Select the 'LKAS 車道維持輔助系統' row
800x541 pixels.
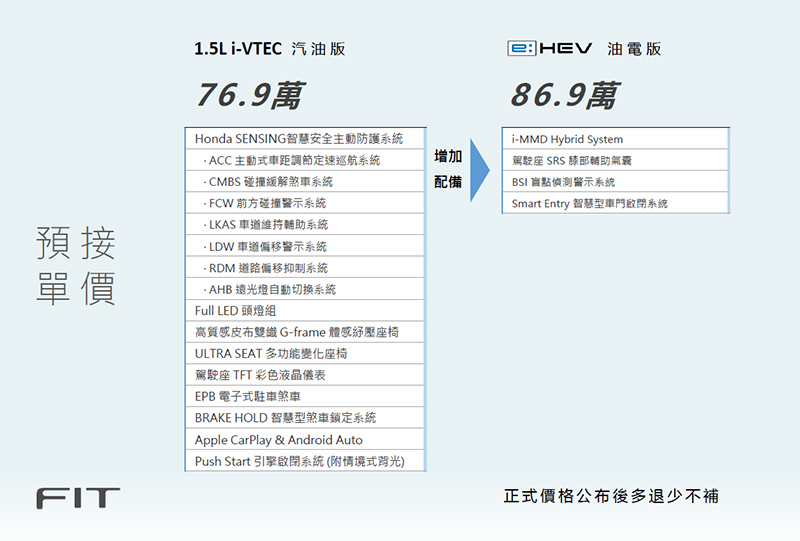pos(305,225)
